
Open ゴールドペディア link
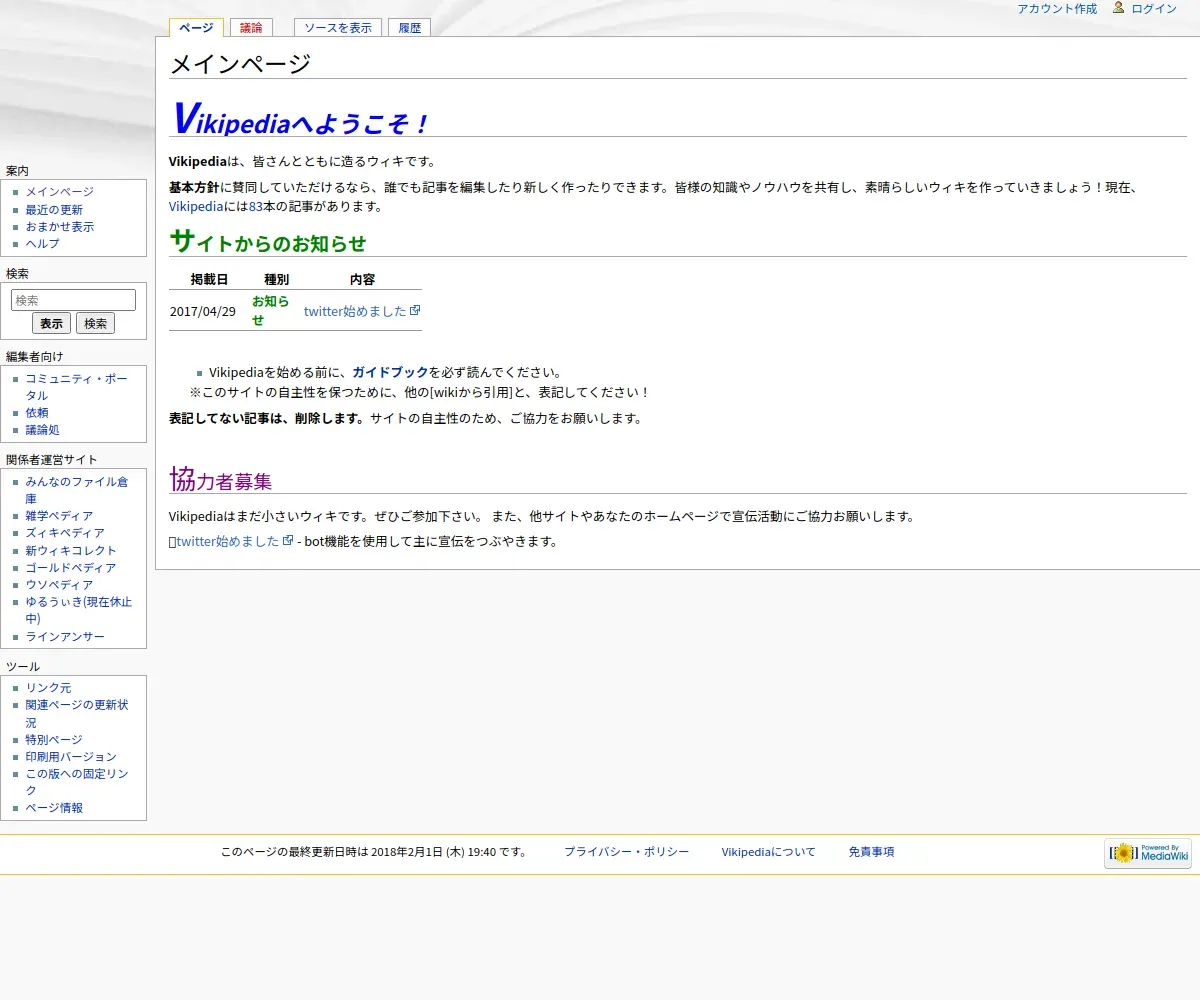71,568
